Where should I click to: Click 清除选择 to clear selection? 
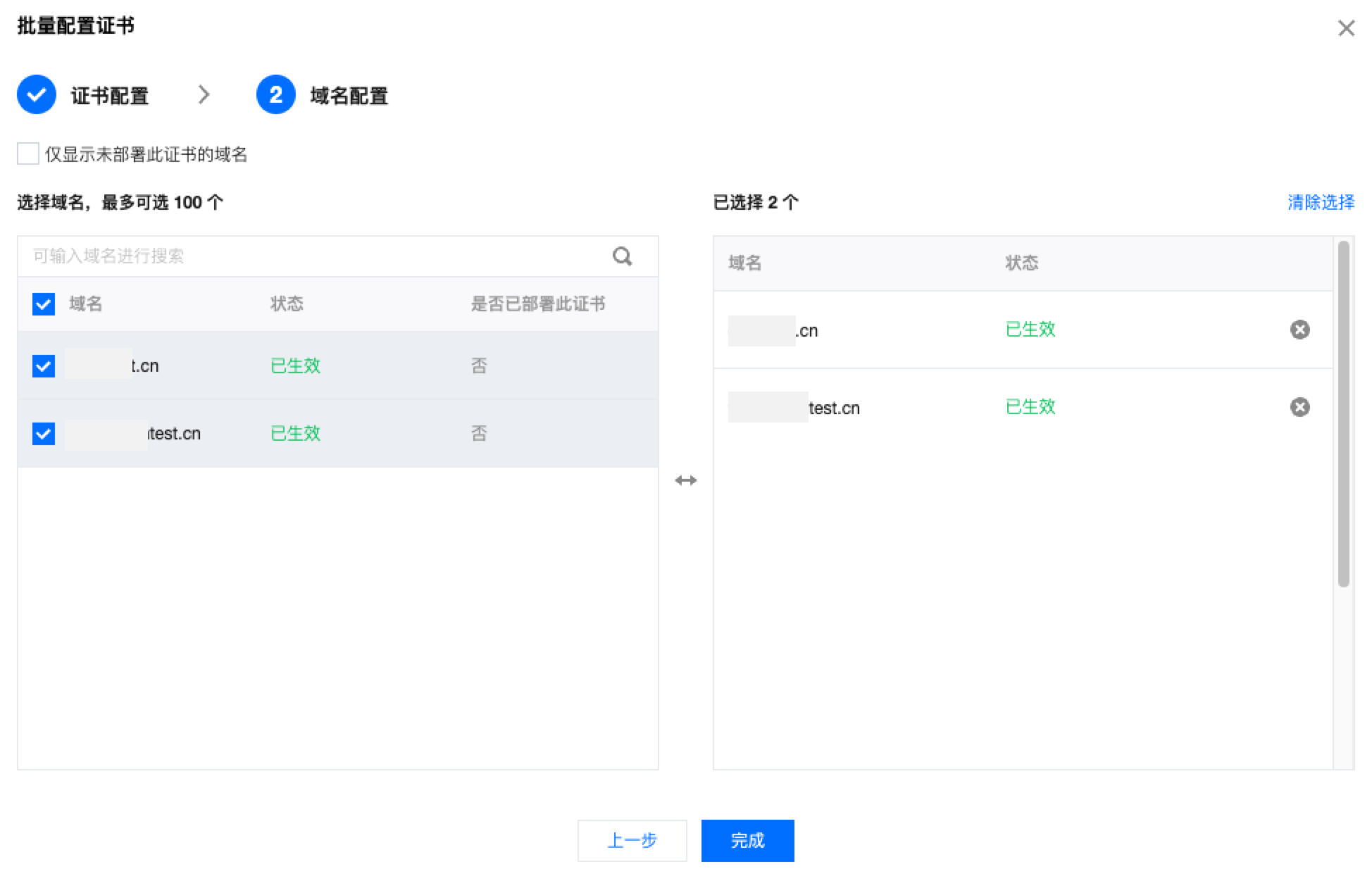click(x=1320, y=203)
